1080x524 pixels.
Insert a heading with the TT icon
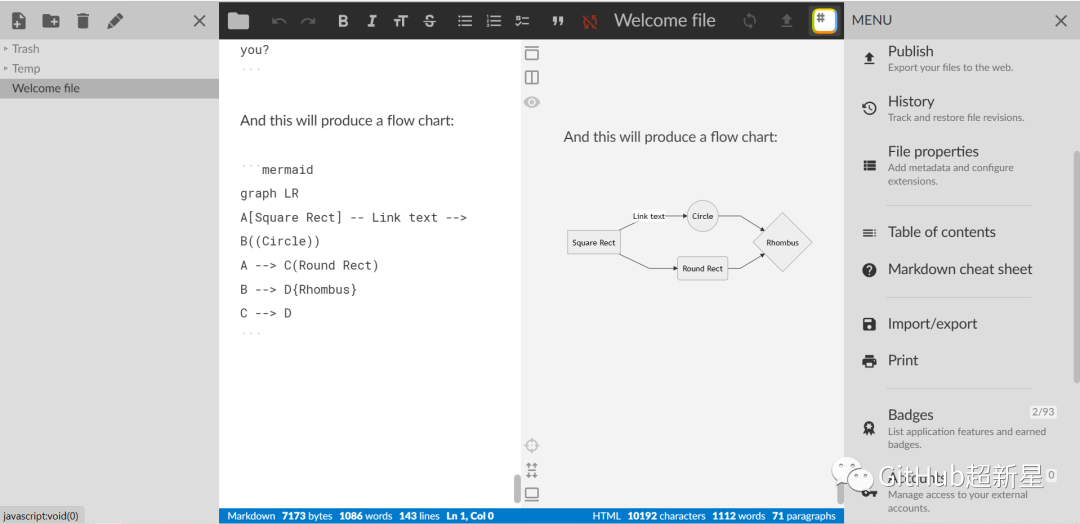click(x=400, y=21)
